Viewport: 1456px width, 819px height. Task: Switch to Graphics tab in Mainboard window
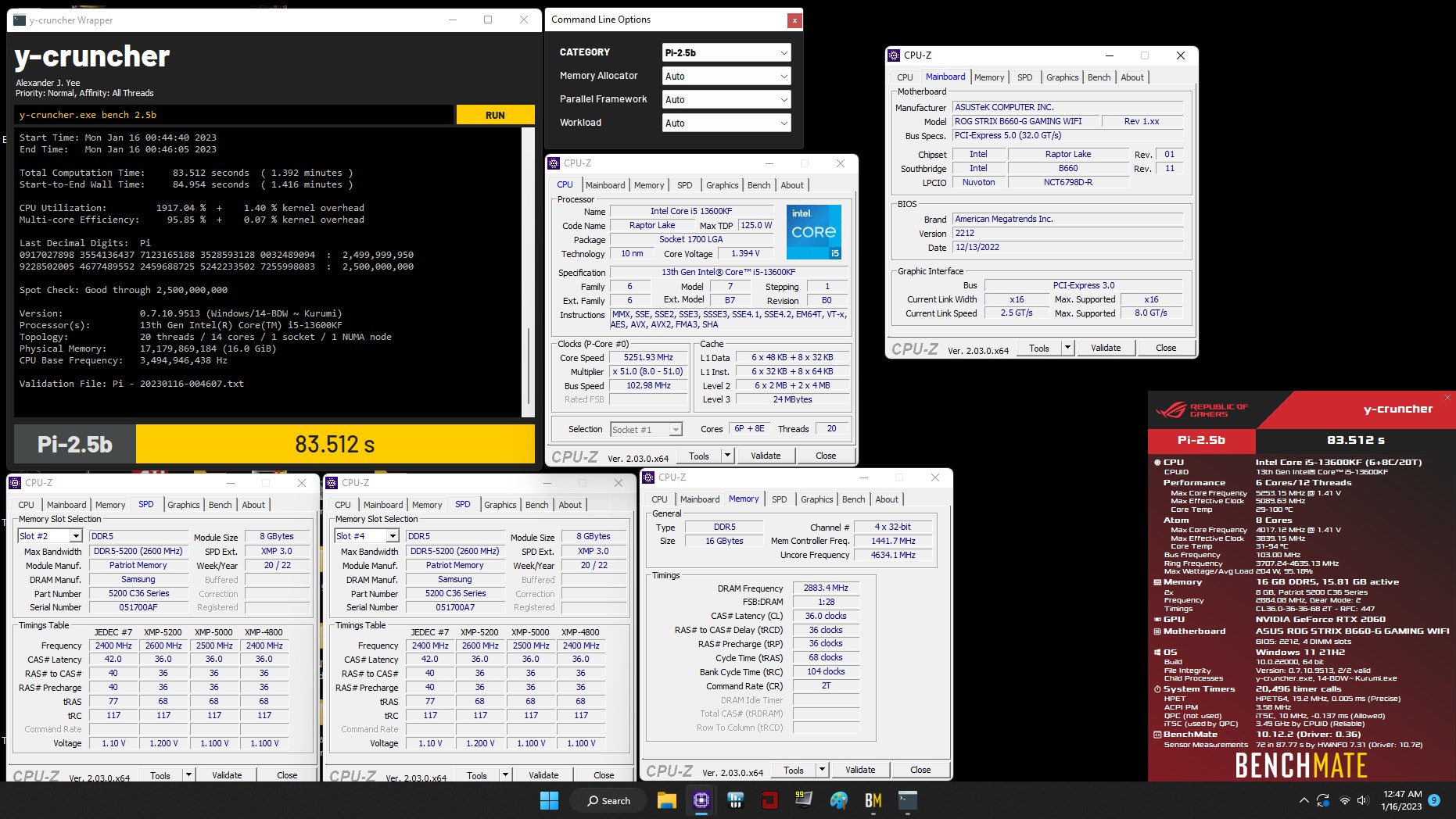point(1062,77)
